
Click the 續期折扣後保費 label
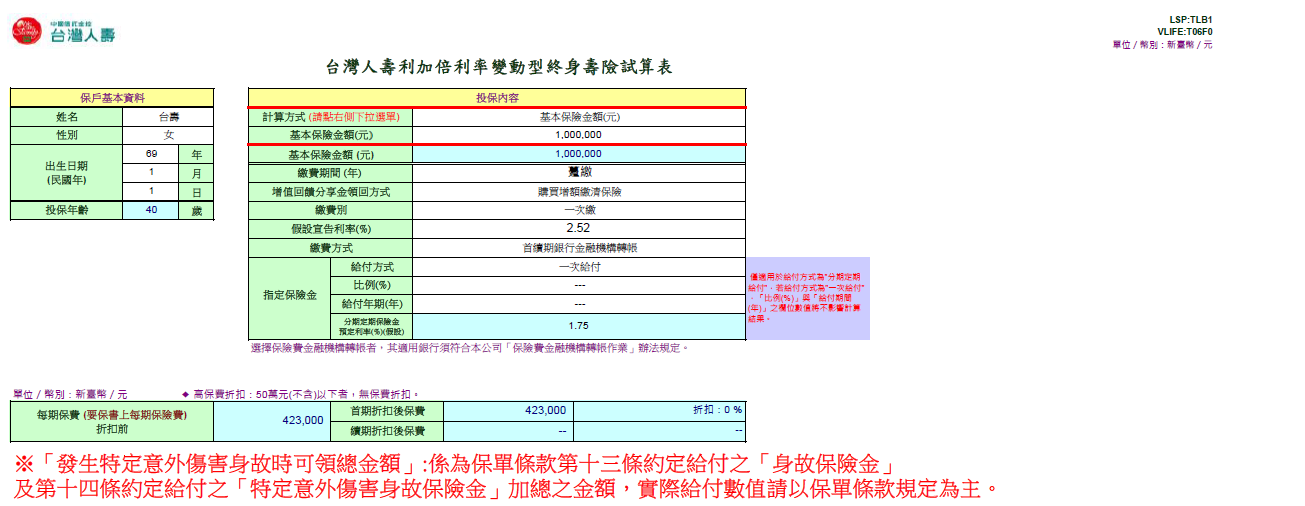[x=386, y=431]
